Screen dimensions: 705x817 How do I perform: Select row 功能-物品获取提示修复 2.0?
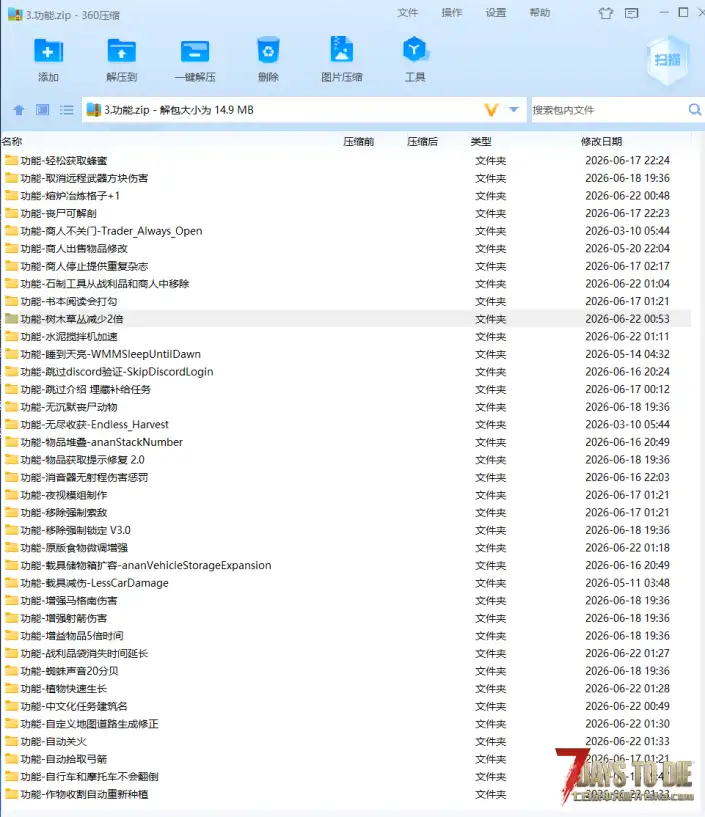(x=347, y=460)
